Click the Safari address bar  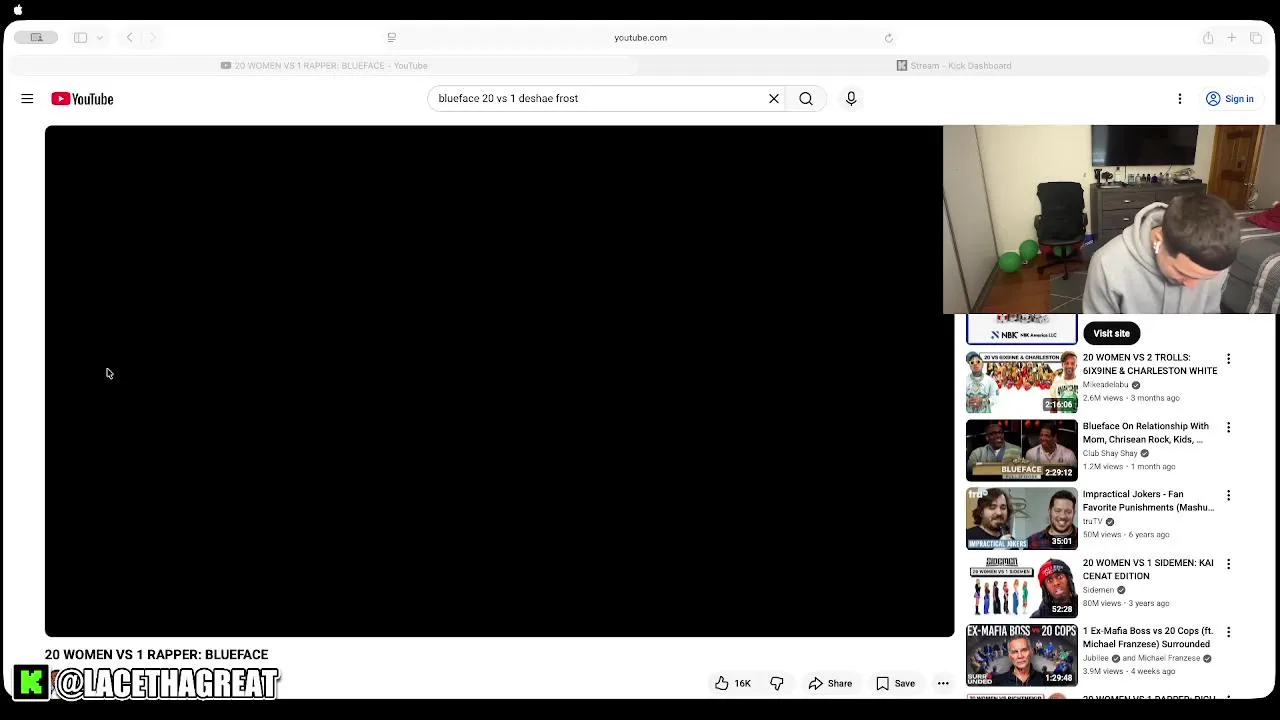tap(640, 38)
